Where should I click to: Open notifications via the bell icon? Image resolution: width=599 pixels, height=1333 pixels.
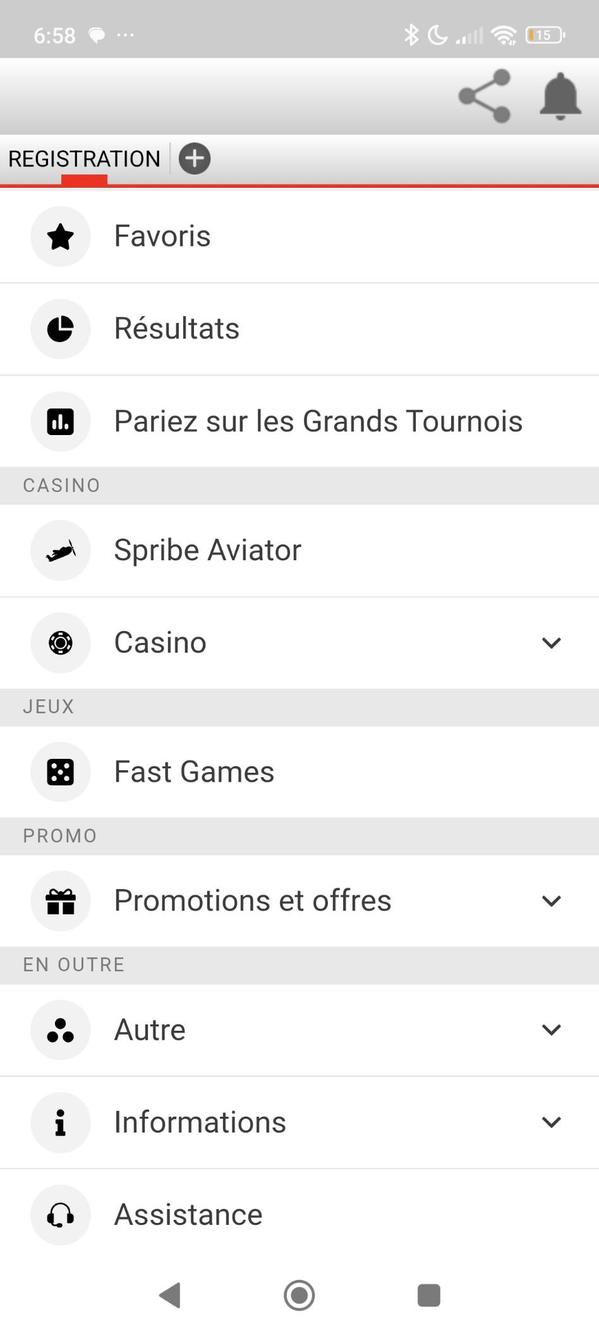560,97
